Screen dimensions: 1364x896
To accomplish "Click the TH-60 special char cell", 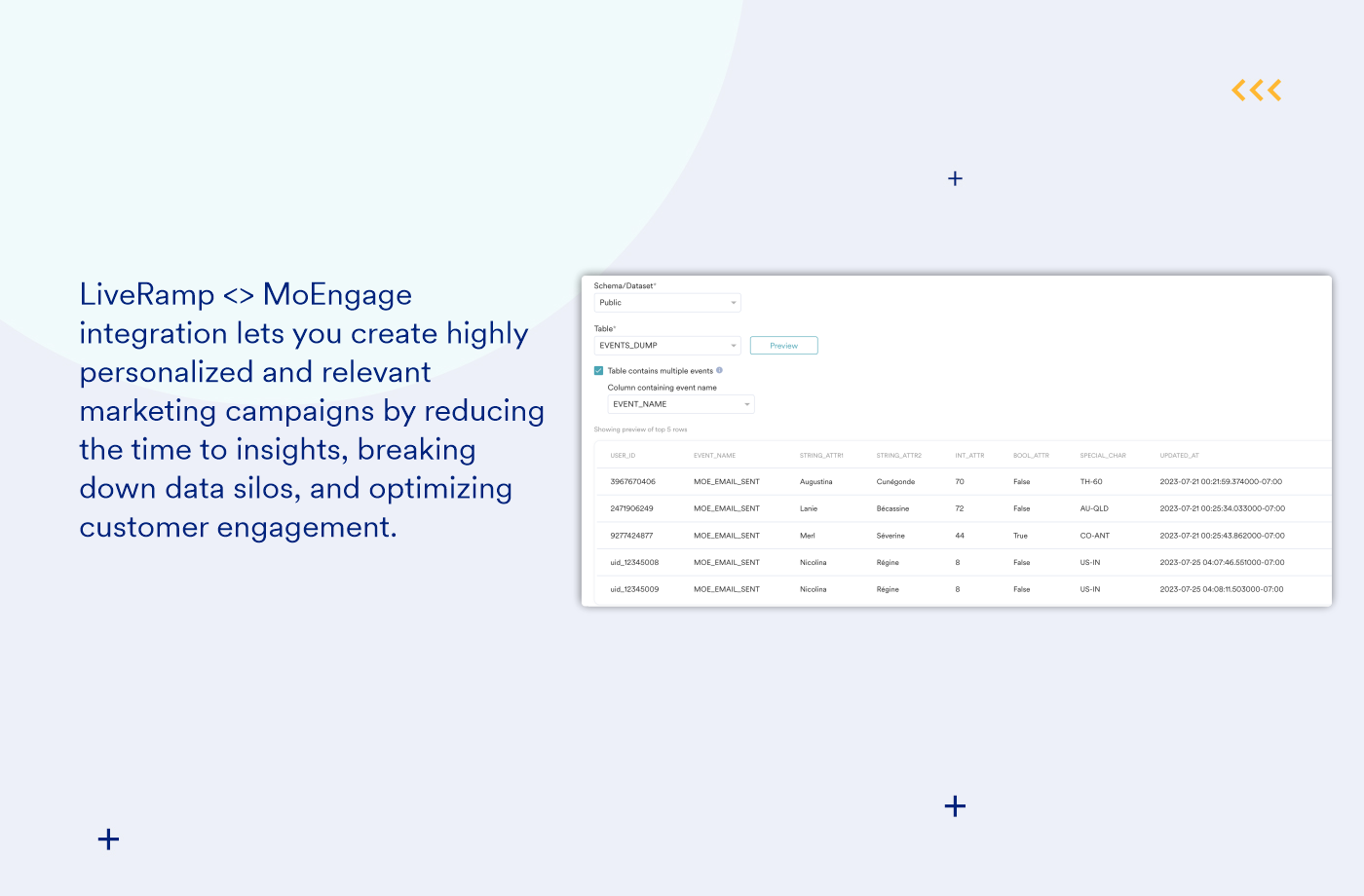I will pos(1091,482).
